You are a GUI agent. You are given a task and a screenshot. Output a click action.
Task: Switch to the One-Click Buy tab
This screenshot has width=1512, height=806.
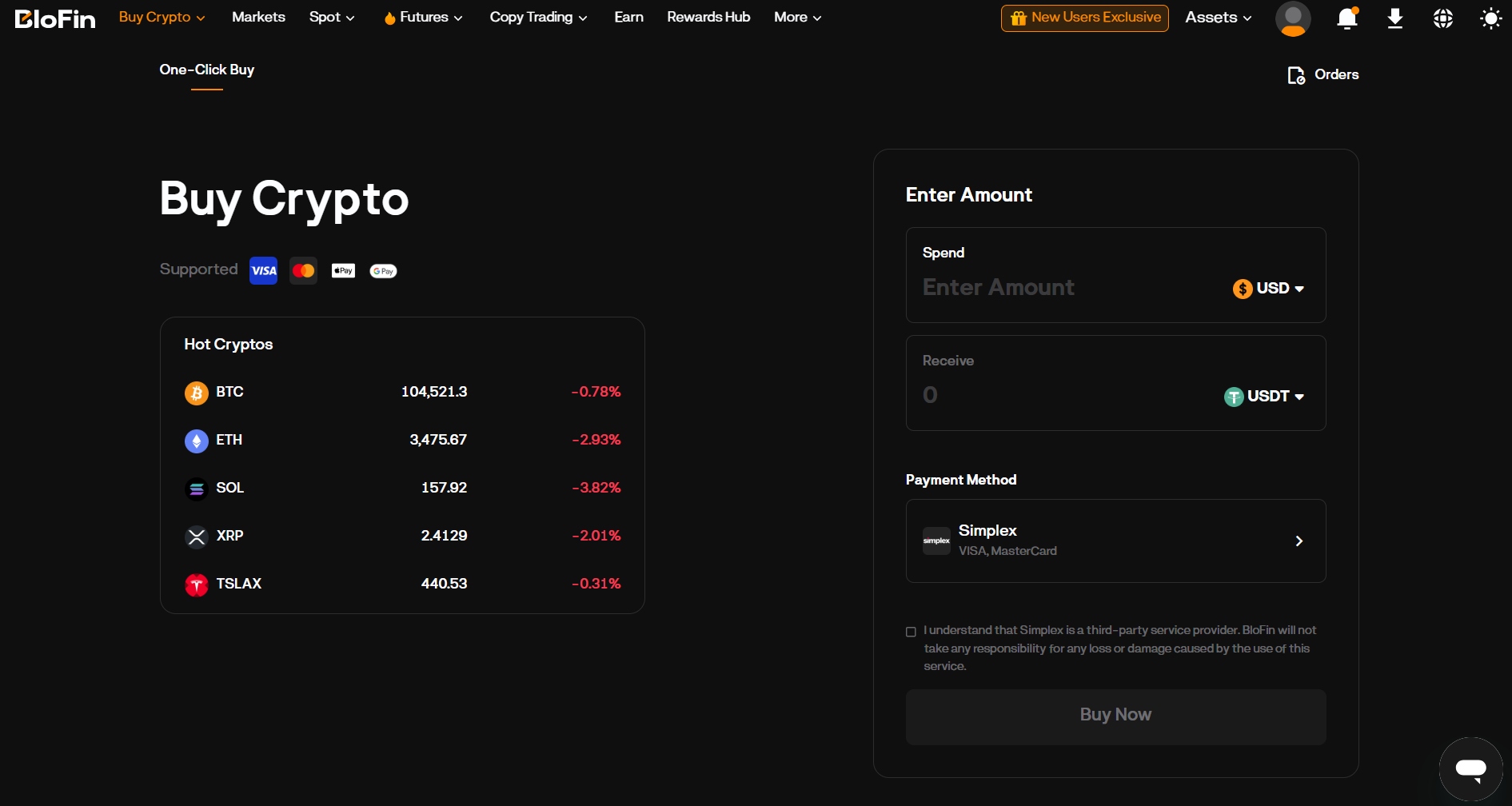tap(206, 70)
